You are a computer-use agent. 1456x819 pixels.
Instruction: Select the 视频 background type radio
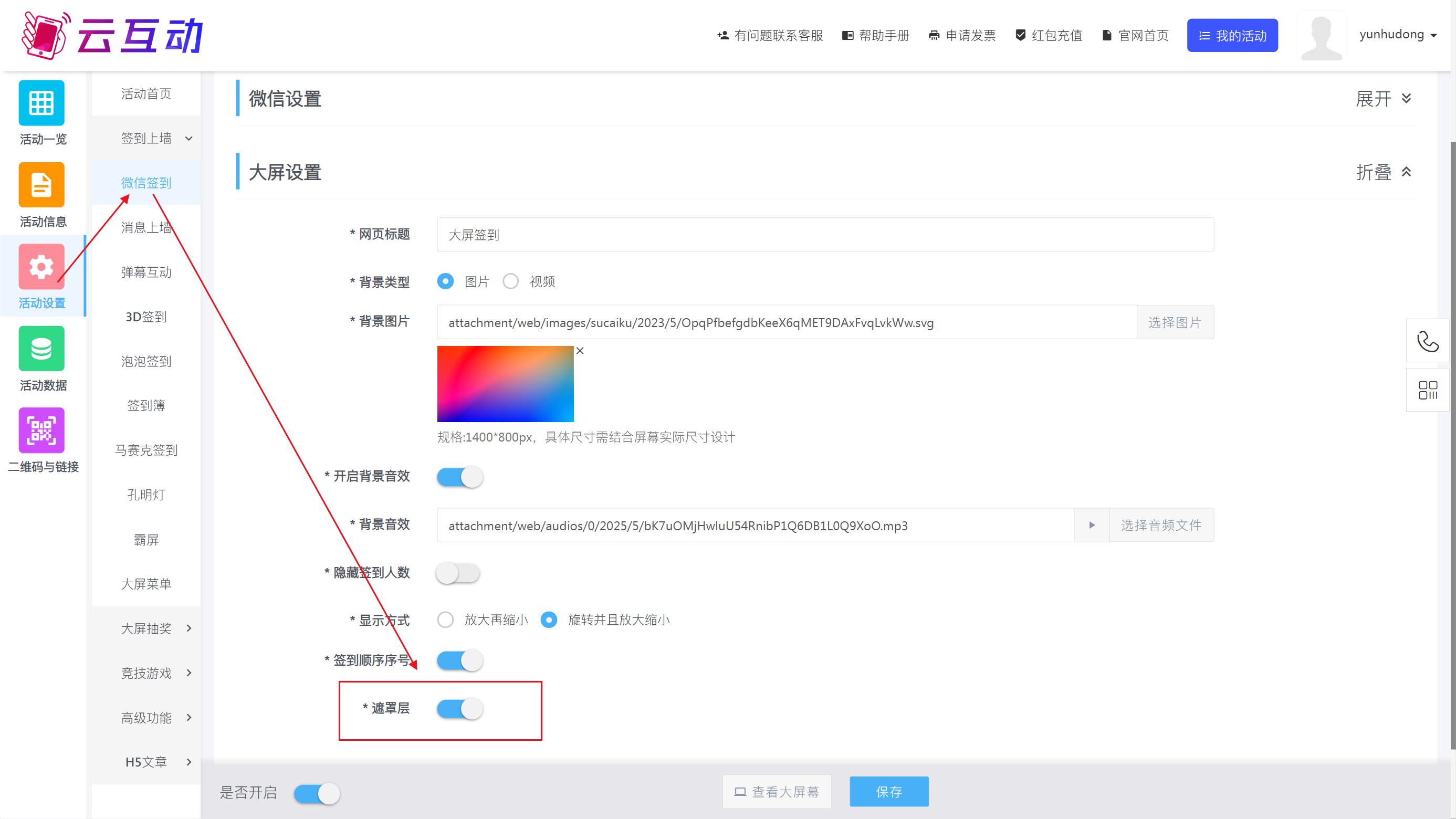[x=511, y=281]
